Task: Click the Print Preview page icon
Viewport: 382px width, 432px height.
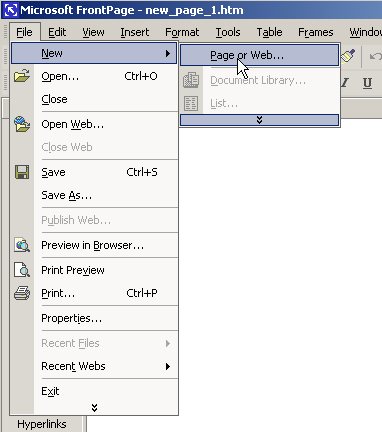Action: click(x=22, y=270)
